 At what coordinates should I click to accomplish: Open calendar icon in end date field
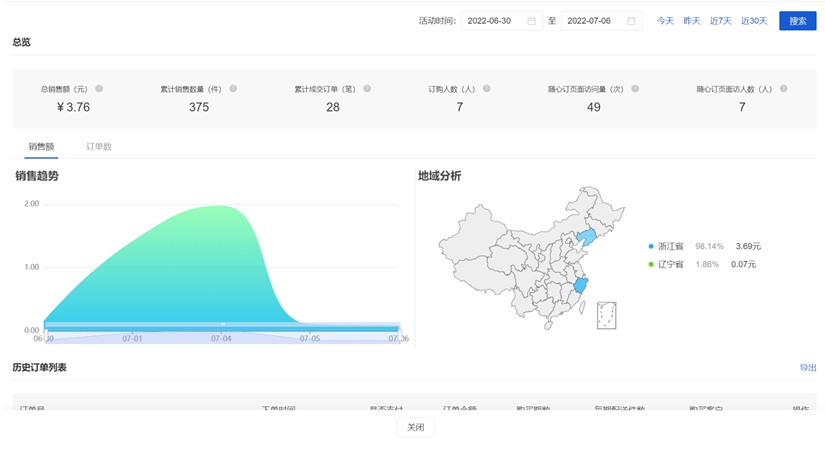click(x=631, y=21)
